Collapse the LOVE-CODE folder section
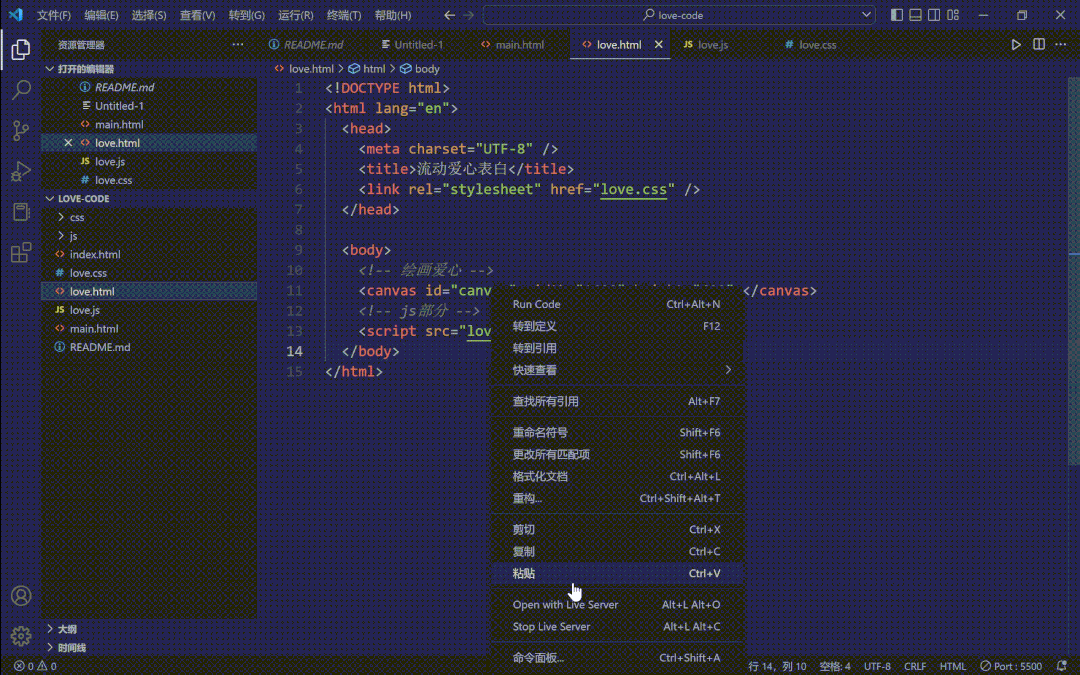Screen dimensions: 1080x675 50,198
